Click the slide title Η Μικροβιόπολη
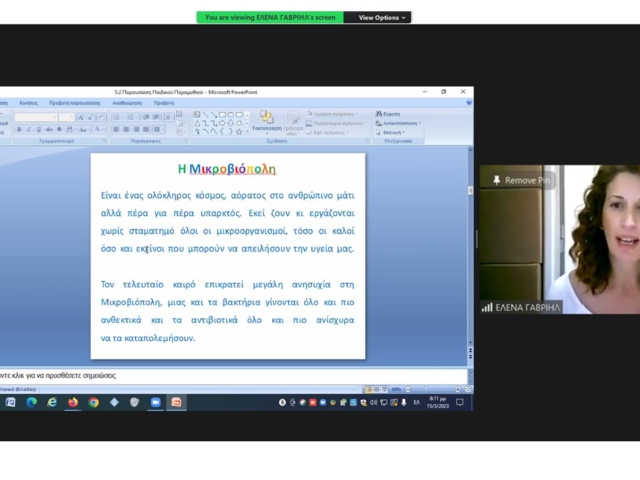This screenshot has height=480, width=640. [227, 169]
